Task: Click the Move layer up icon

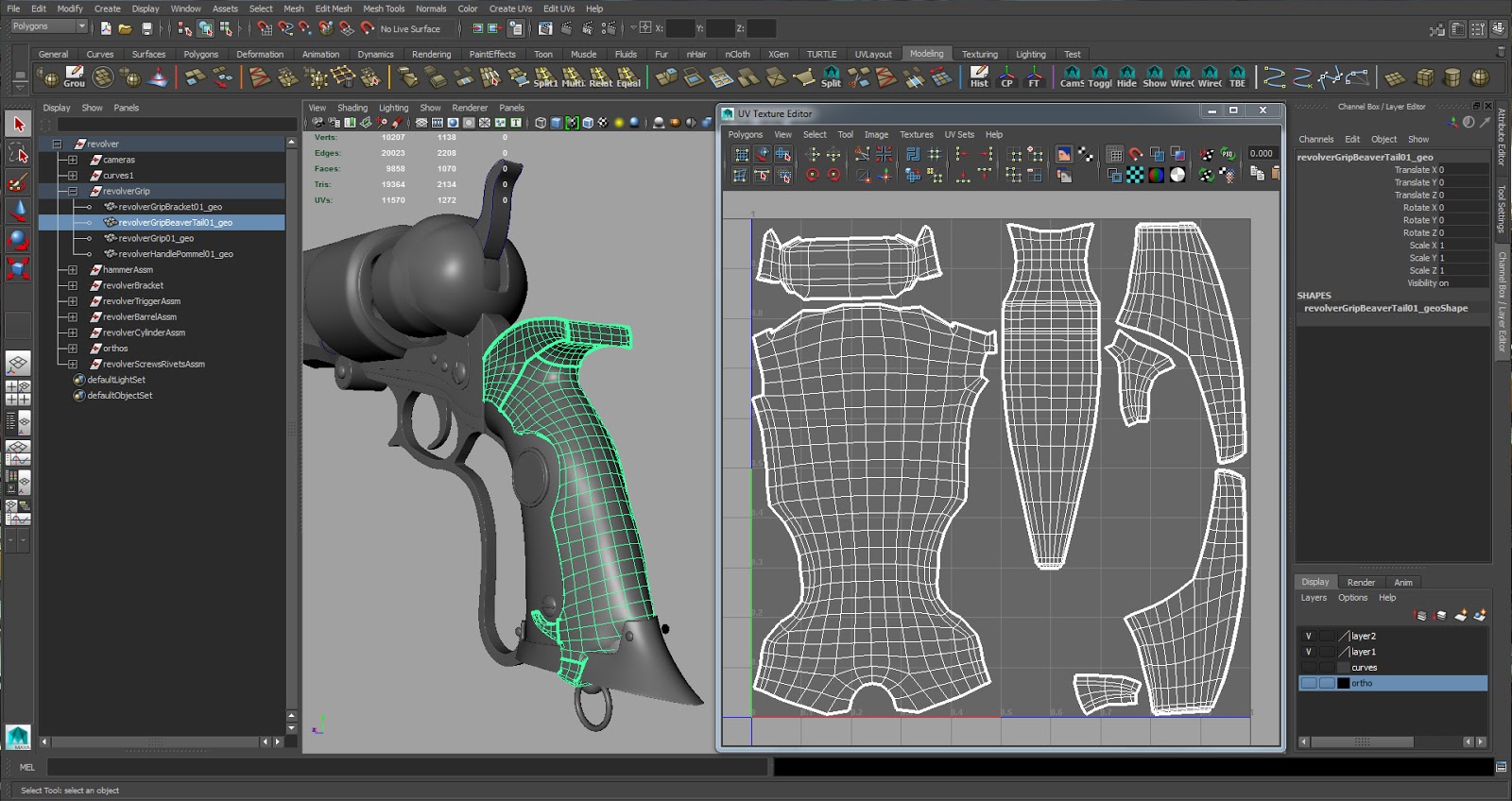Action: click(1420, 615)
